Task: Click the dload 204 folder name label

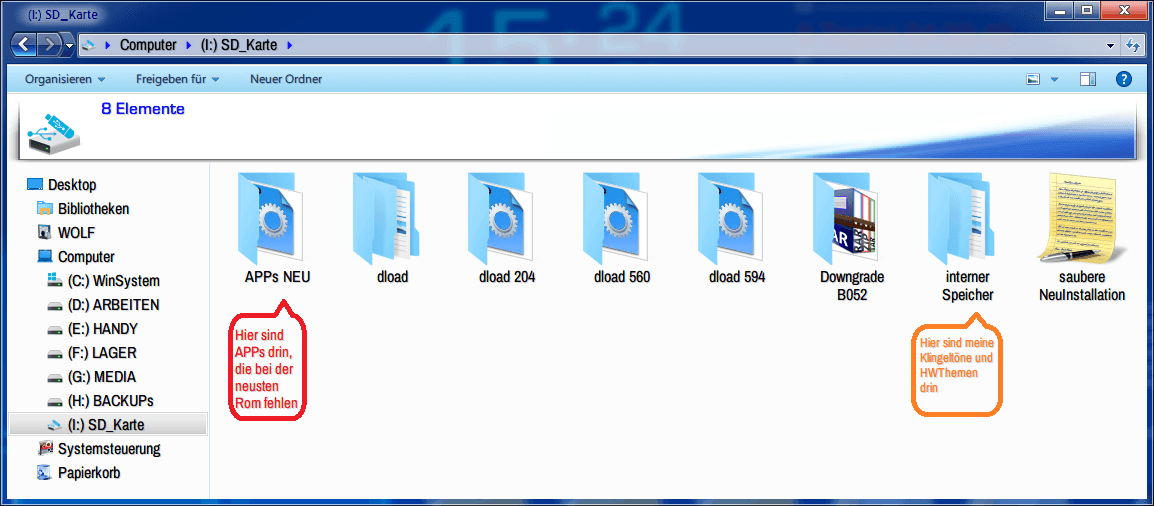Action: coord(507,278)
